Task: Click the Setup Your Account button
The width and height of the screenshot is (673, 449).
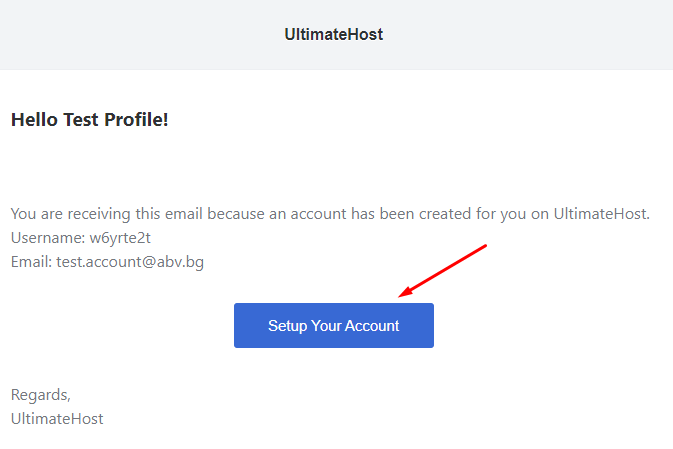Action: (333, 325)
